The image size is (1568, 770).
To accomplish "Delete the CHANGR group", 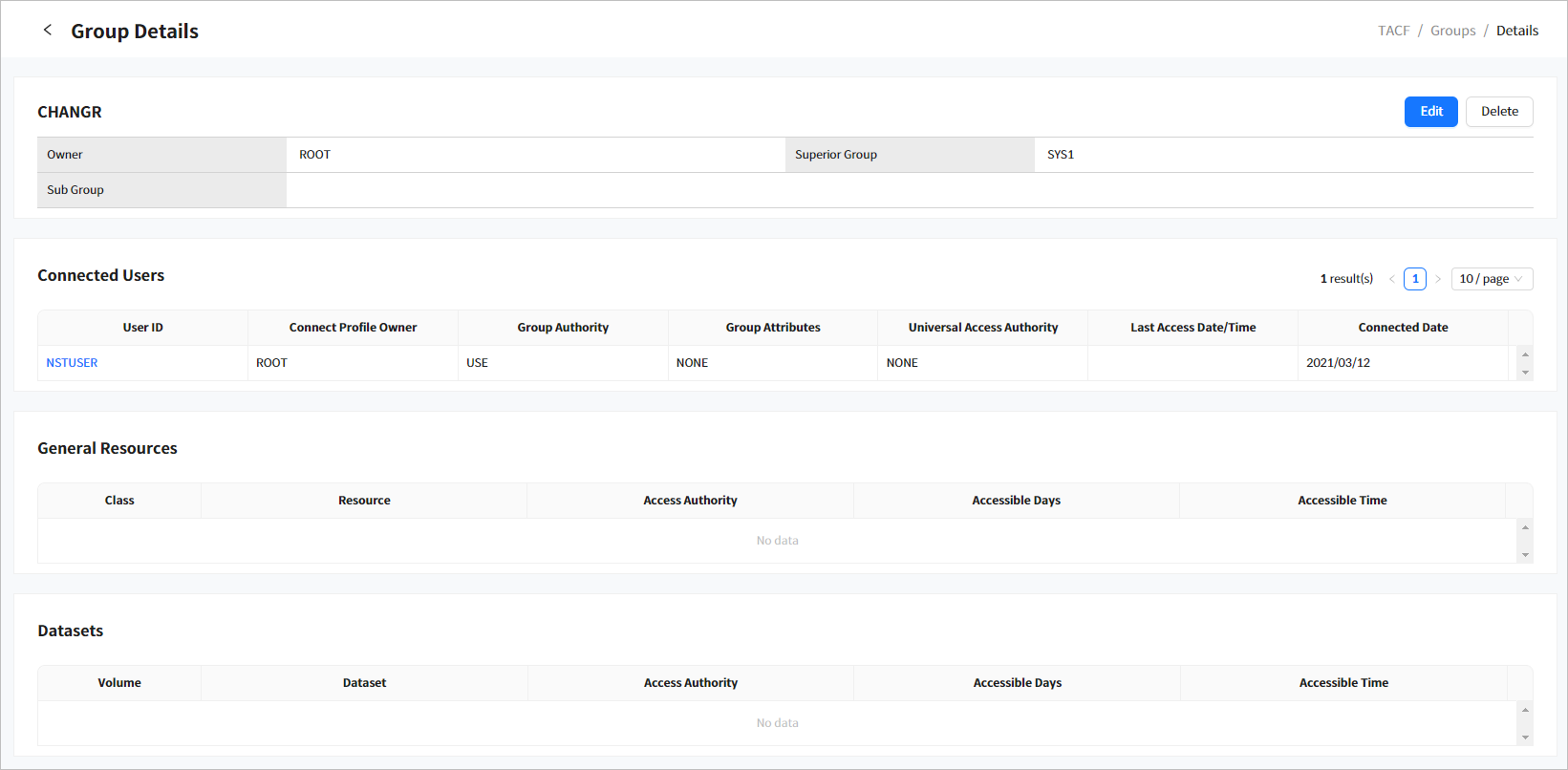I will coord(1498,112).
